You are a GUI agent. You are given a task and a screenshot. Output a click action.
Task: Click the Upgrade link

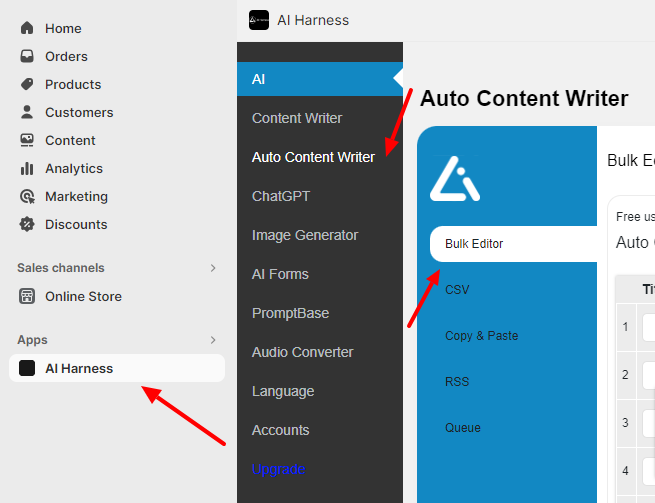click(278, 469)
